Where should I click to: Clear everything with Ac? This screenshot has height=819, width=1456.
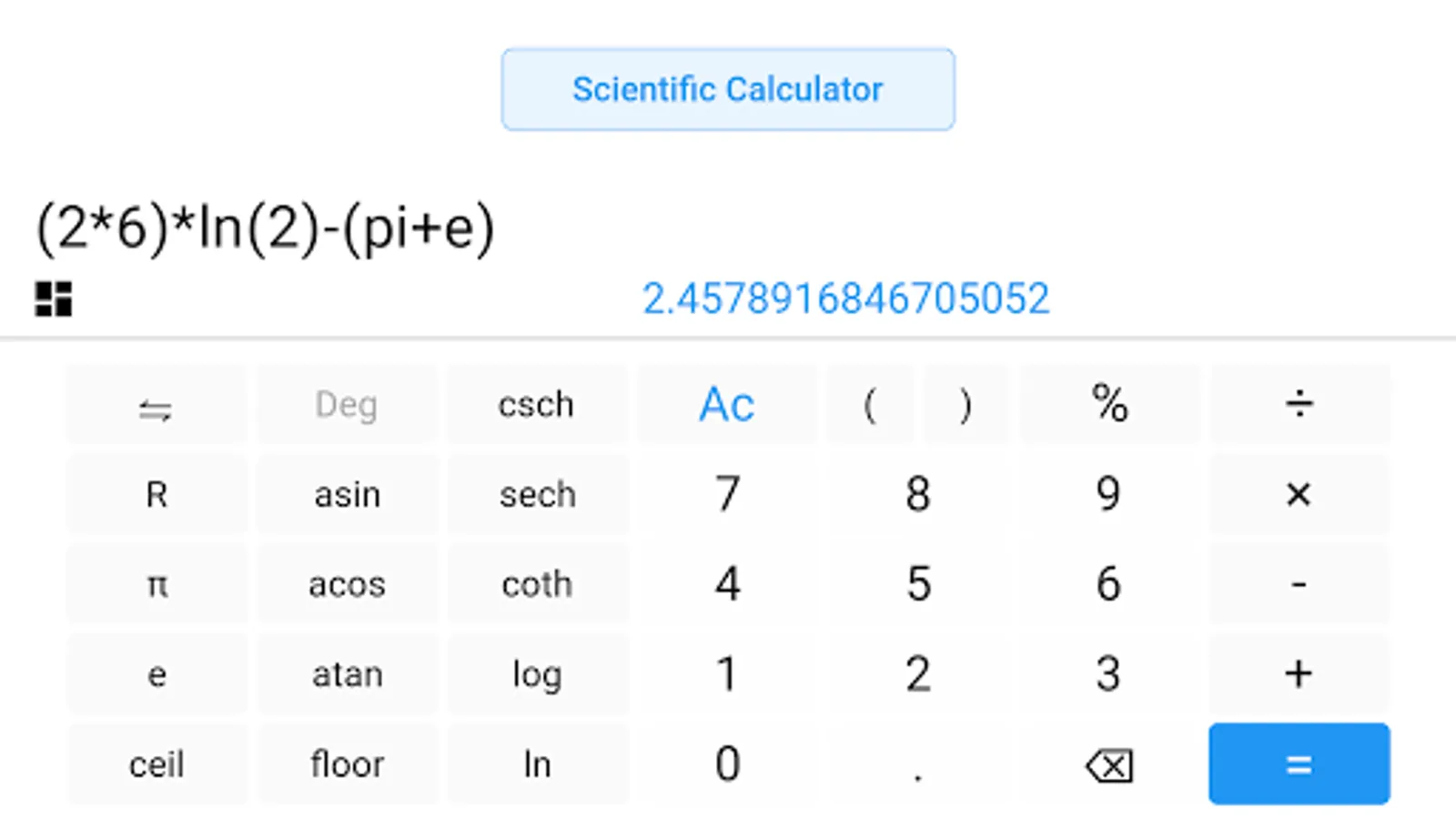(x=726, y=404)
